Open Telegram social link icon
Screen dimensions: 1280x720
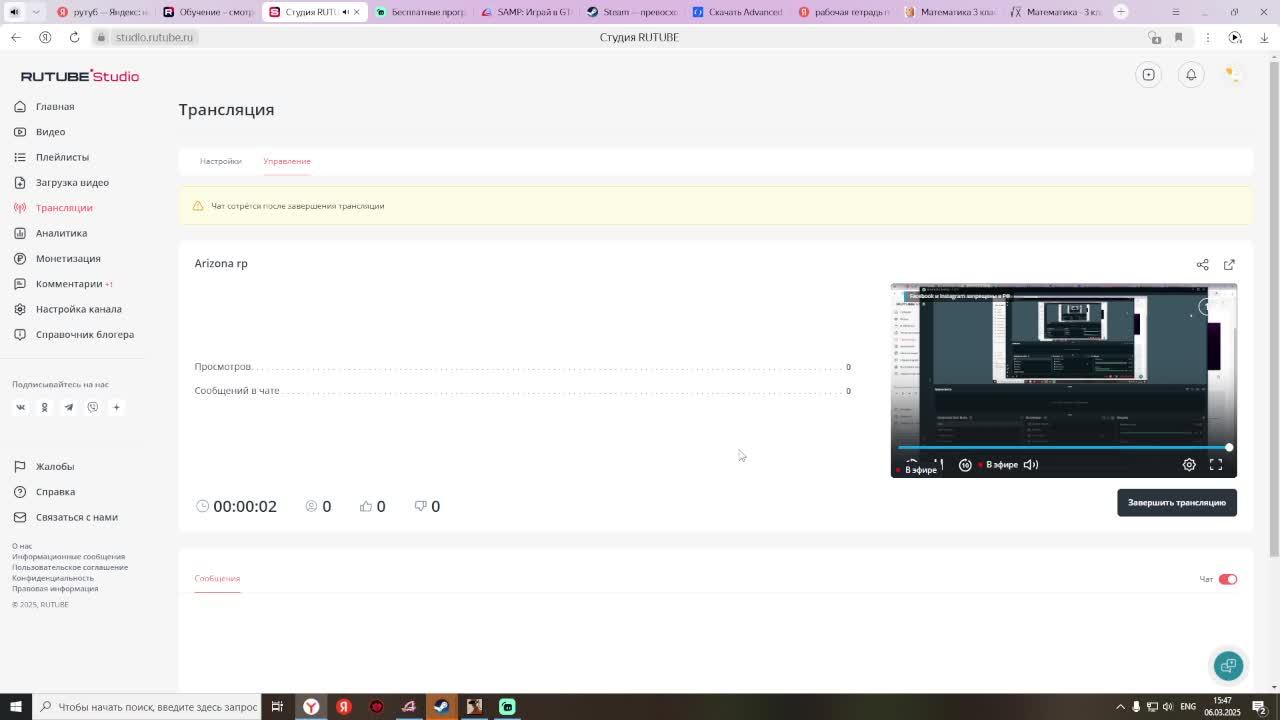pyautogui.click(x=68, y=407)
